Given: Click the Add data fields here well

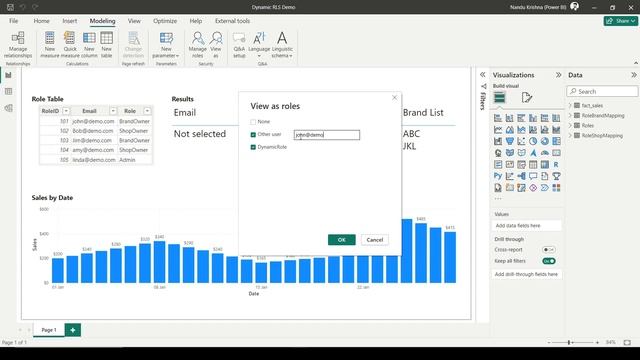Looking at the screenshot, I should click(x=527, y=225).
